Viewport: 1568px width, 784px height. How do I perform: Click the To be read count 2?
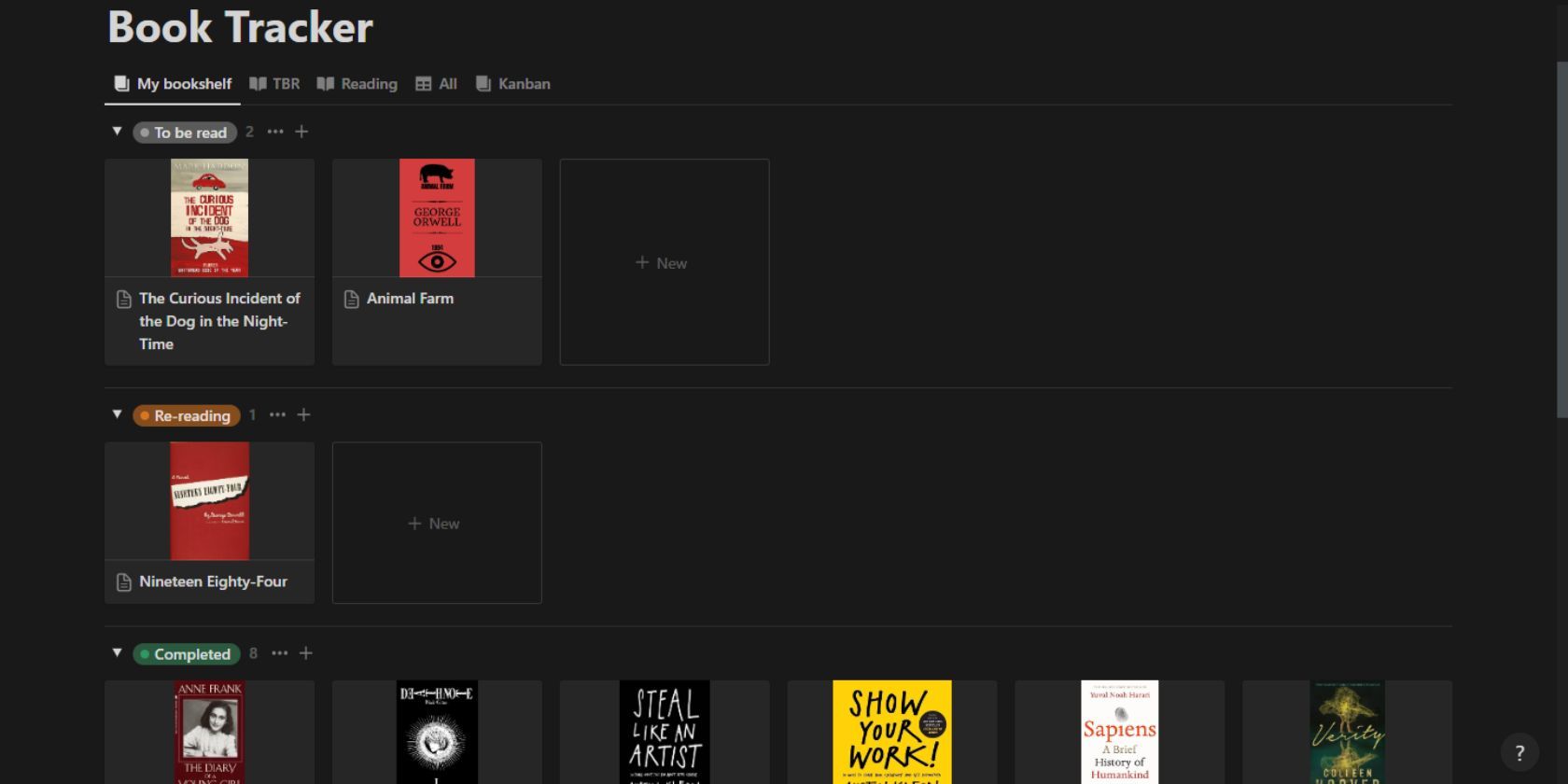(249, 132)
